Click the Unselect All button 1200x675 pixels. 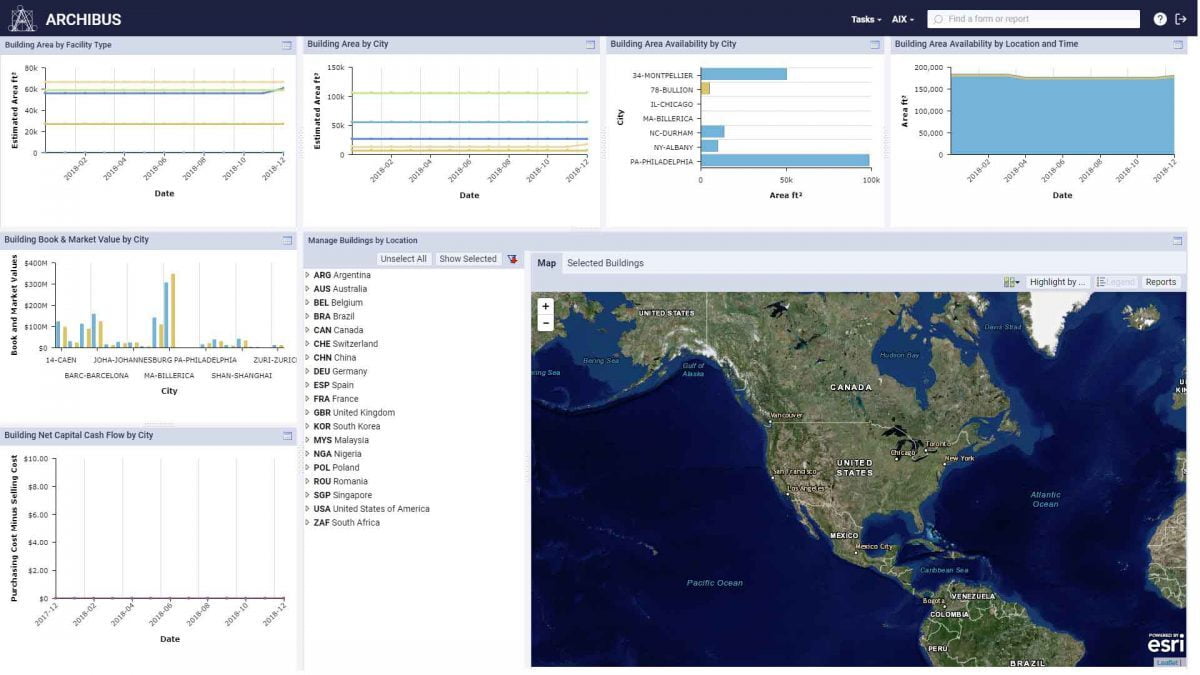pyautogui.click(x=404, y=258)
